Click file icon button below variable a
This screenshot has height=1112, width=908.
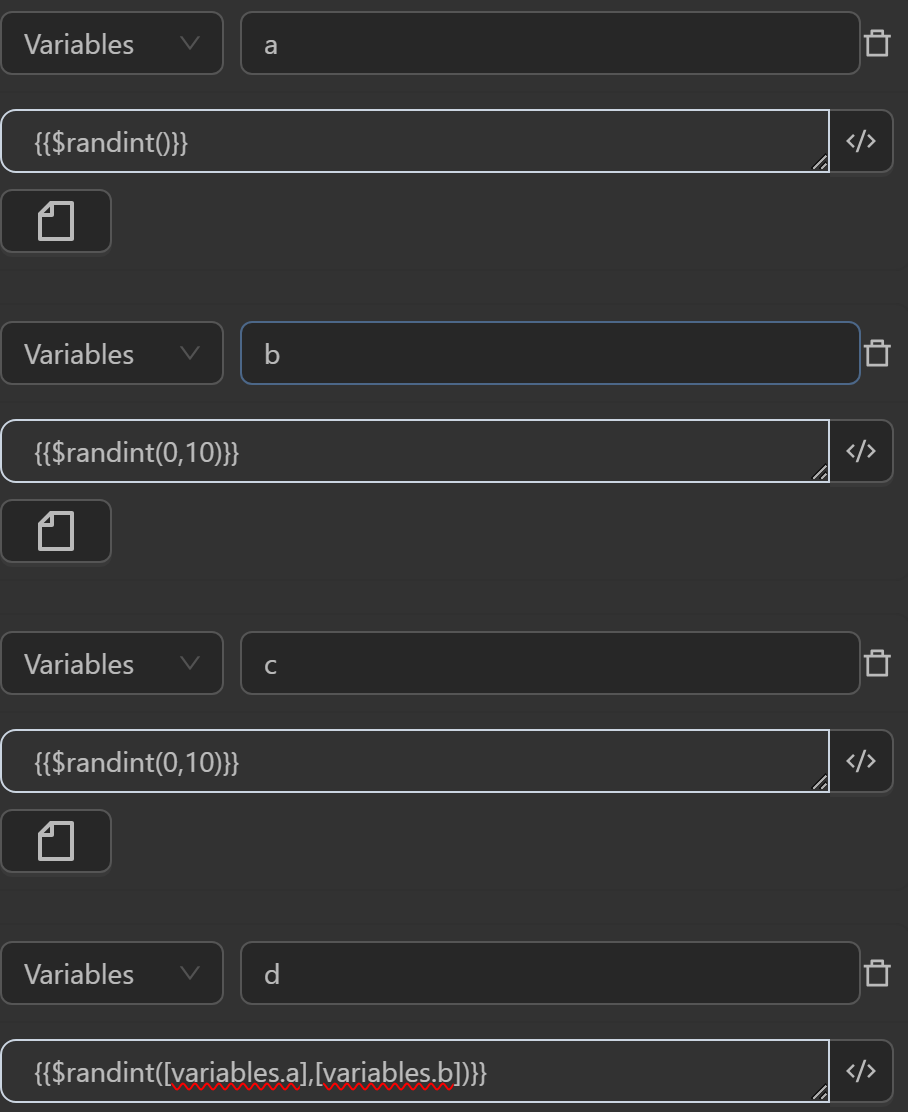click(56, 221)
